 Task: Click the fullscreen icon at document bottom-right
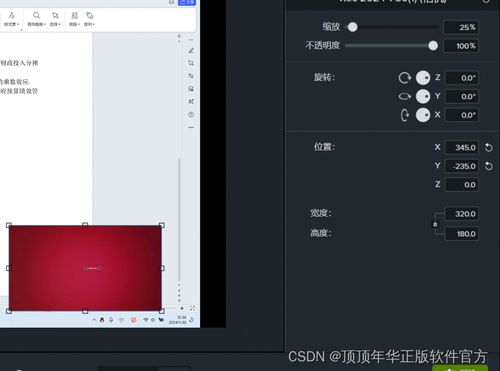pyautogui.click(x=193, y=308)
